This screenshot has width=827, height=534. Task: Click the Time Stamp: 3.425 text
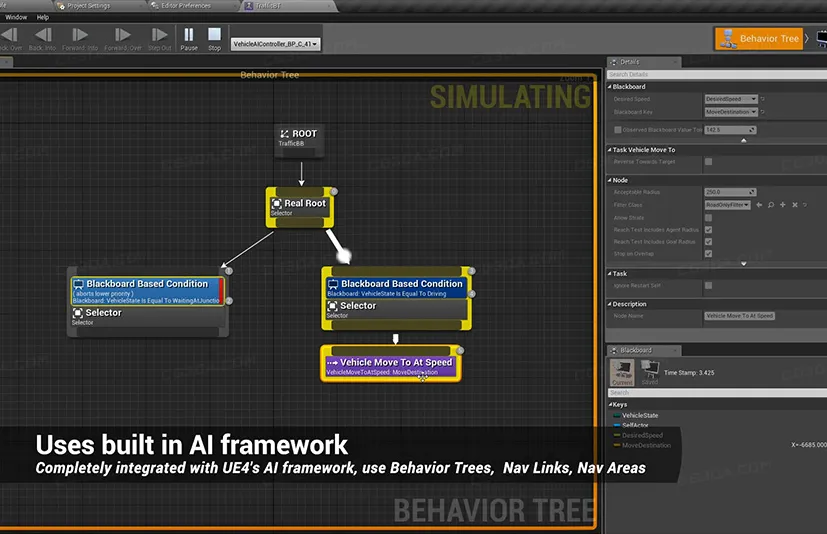pyautogui.click(x=689, y=373)
